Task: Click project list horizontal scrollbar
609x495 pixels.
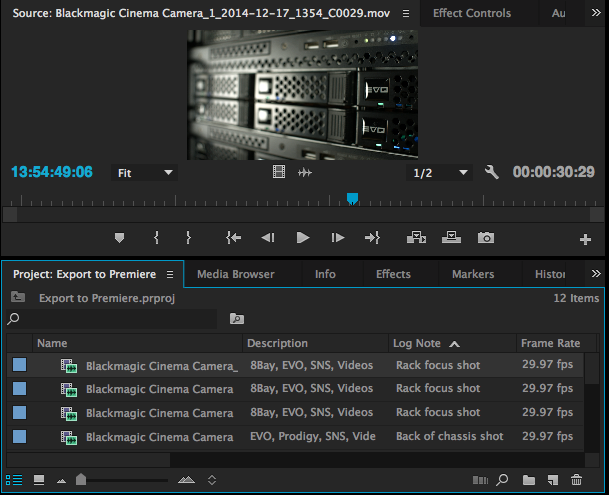Action: [89, 460]
